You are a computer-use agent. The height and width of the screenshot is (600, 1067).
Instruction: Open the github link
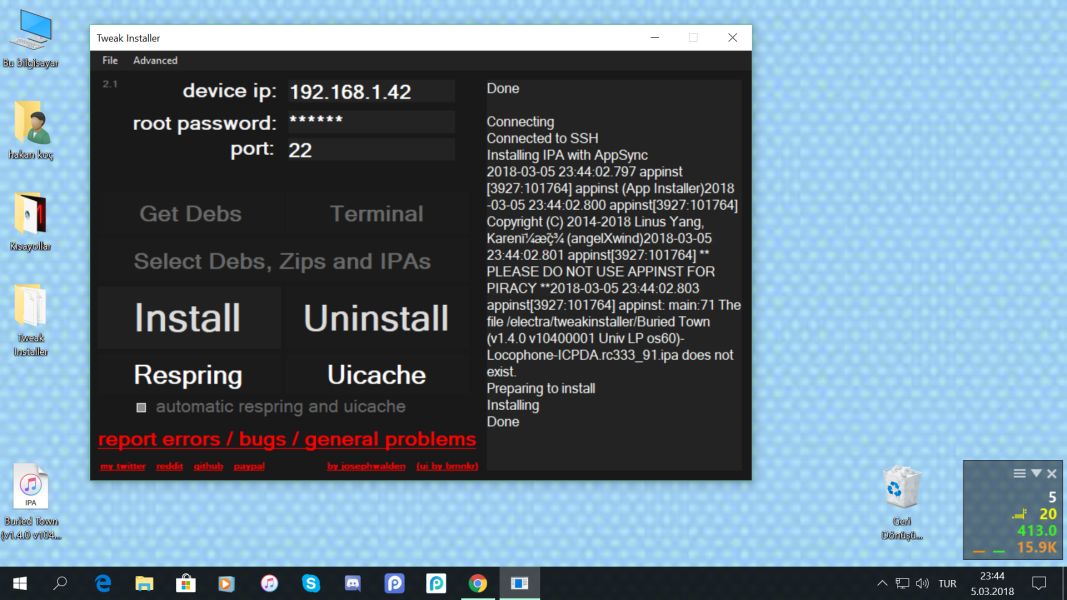(x=208, y=467)
